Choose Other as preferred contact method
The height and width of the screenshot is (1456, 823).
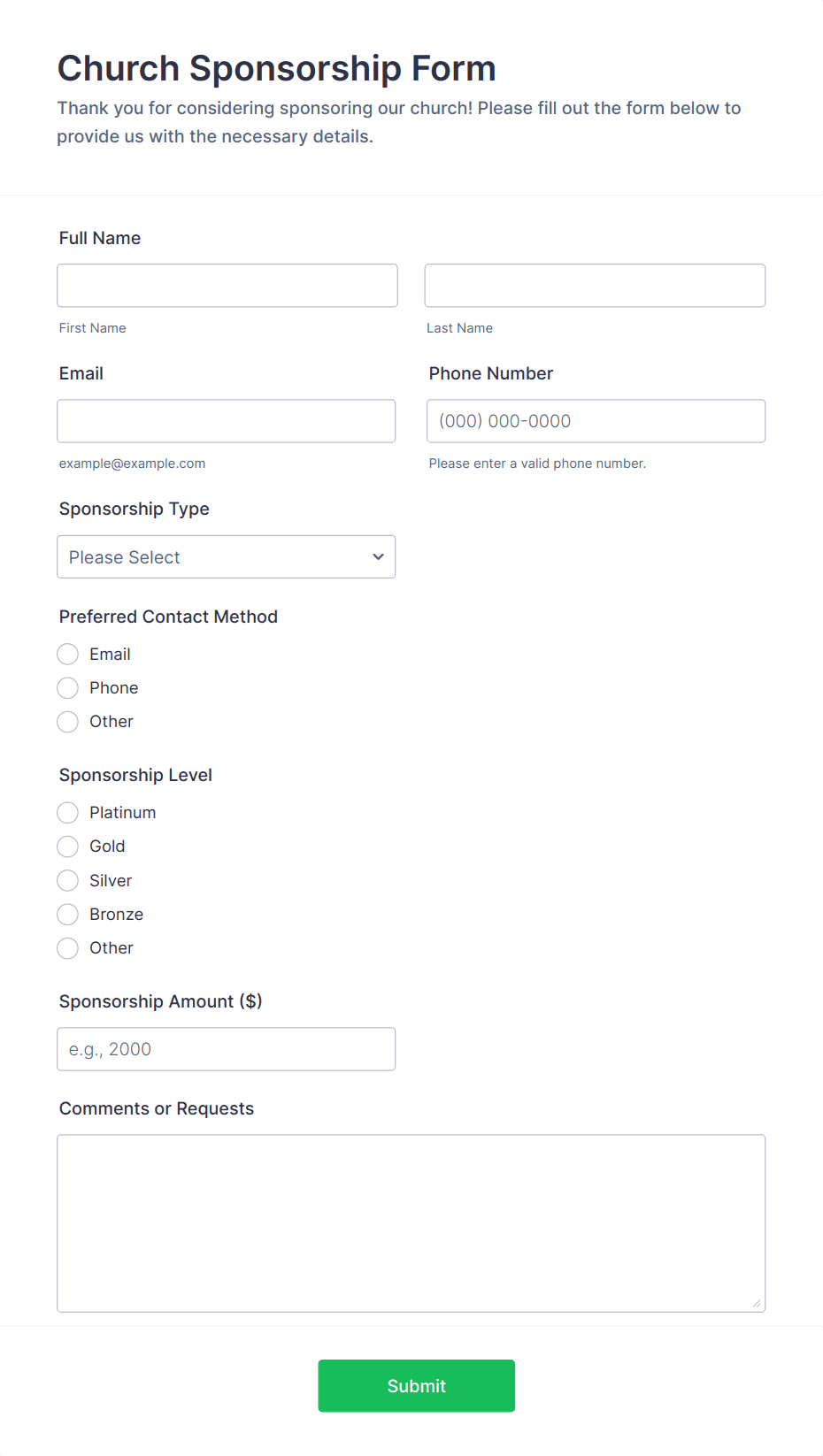click(x=67, y=721)
